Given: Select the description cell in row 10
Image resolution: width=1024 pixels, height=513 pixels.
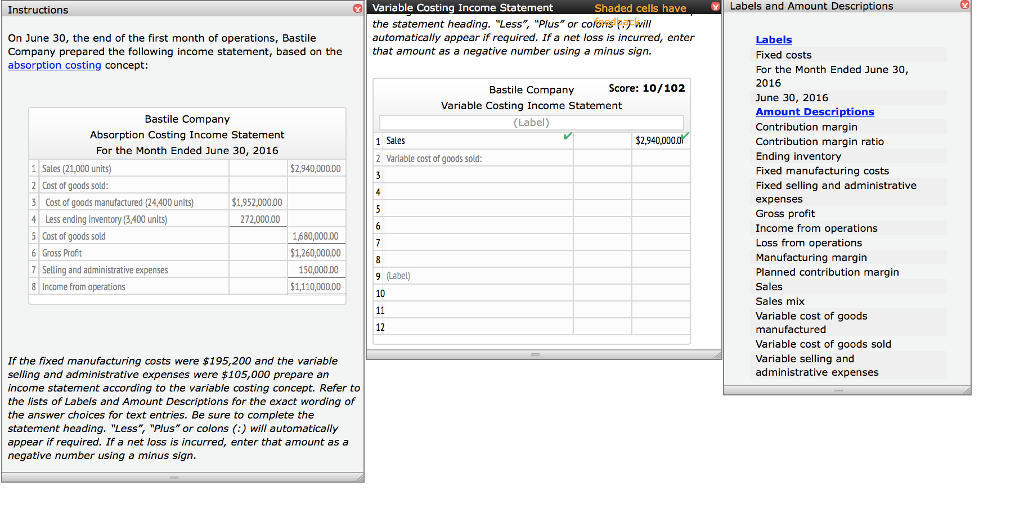Looking at the screenshot, I should 478,294.
